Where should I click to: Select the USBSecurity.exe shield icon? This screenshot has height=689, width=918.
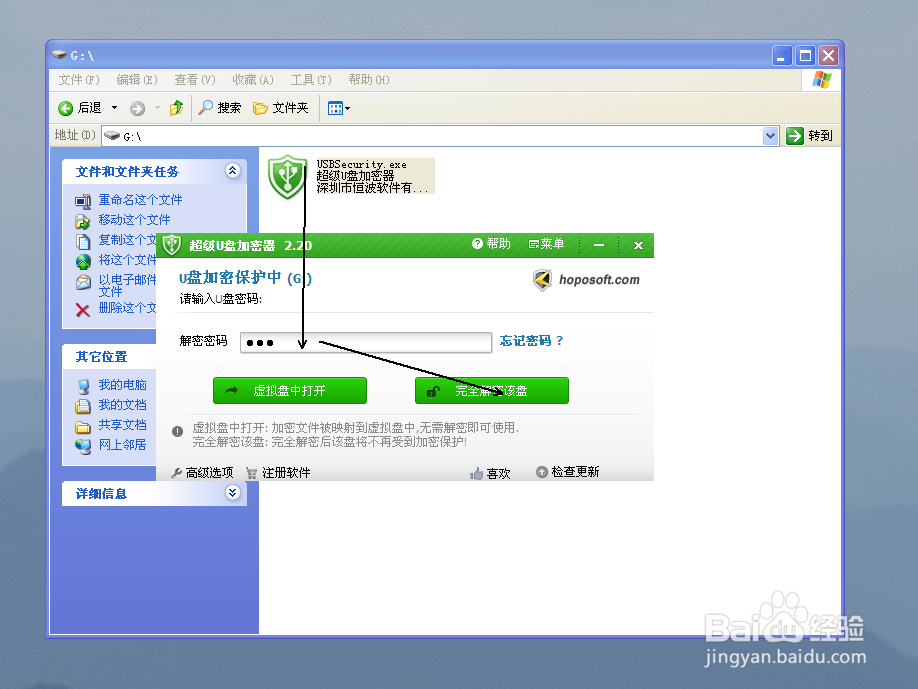click(x=286, y=178)
